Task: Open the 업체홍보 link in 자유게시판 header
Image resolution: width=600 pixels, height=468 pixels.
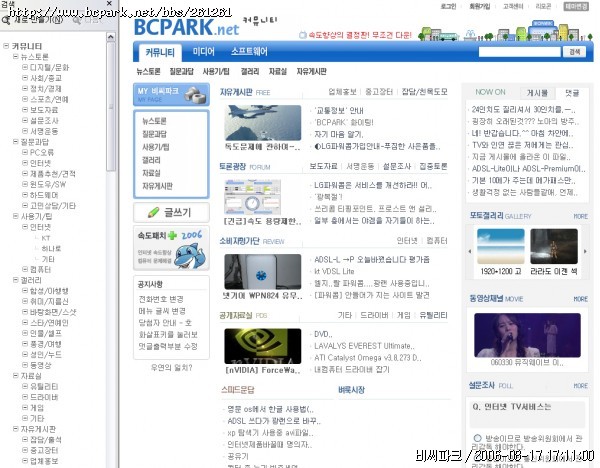Action: [x=342, y=92]
